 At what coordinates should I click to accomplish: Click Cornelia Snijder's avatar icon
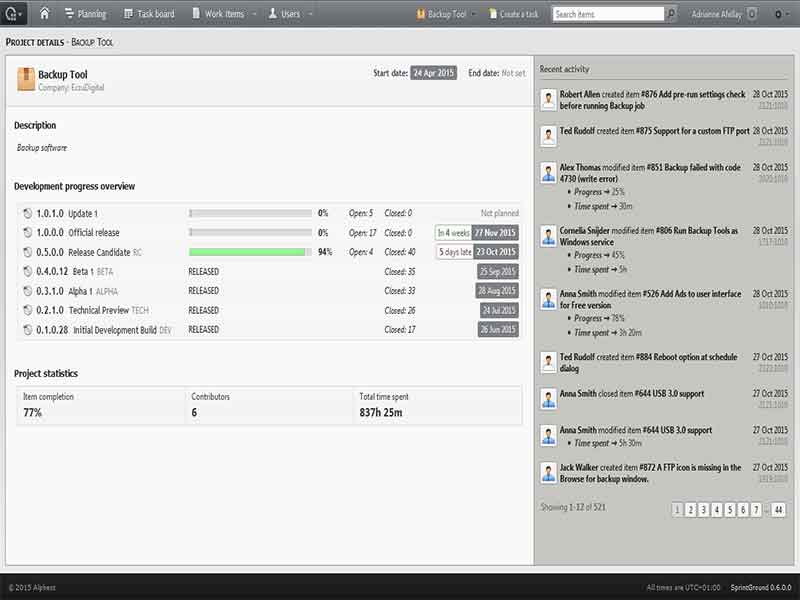coord(548,236)
